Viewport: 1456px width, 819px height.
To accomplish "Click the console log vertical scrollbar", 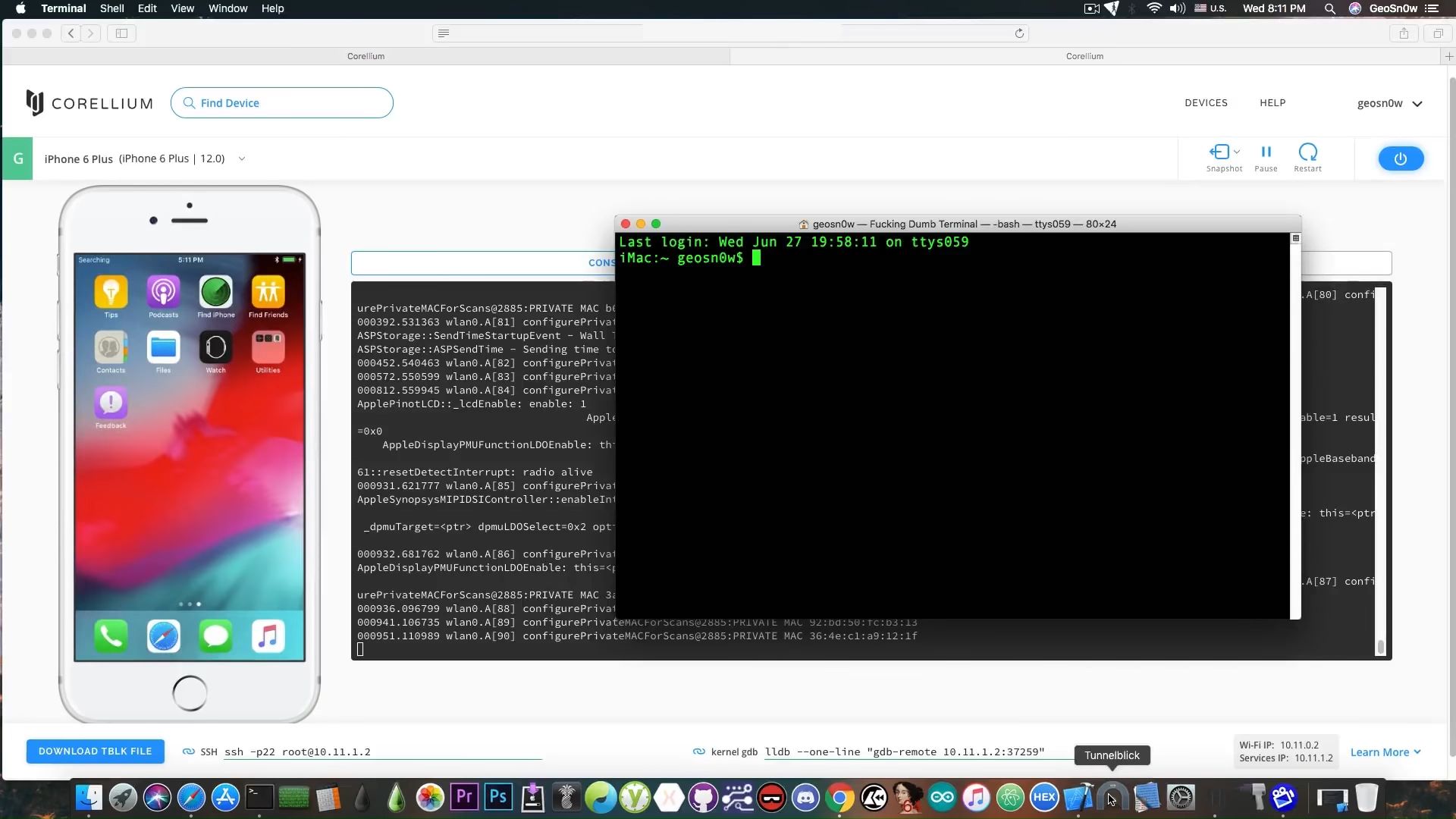I will click(1380, 647).
